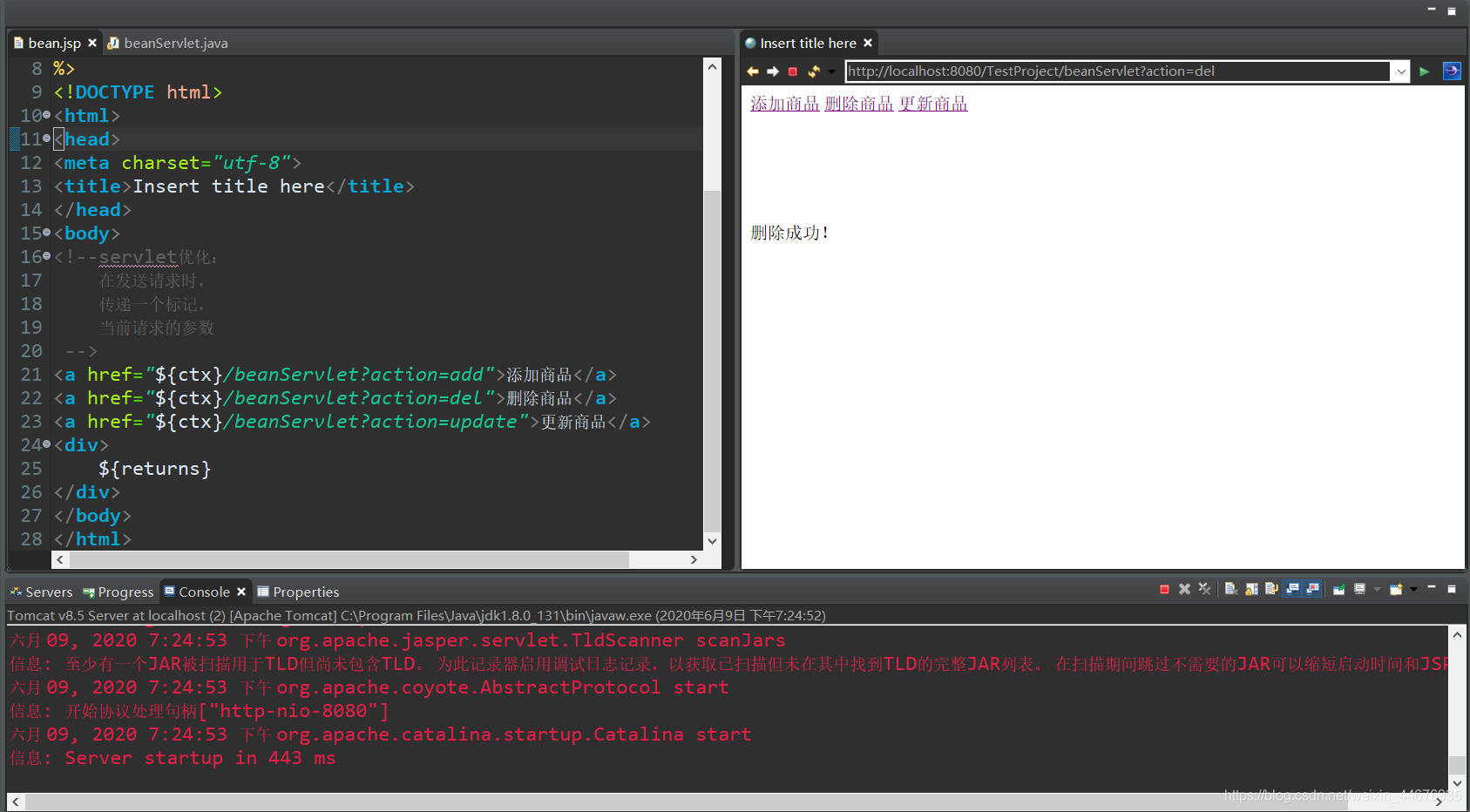The image size is (1470, 812).
Task: Go back in the internal browser
Action: (753, 71)
